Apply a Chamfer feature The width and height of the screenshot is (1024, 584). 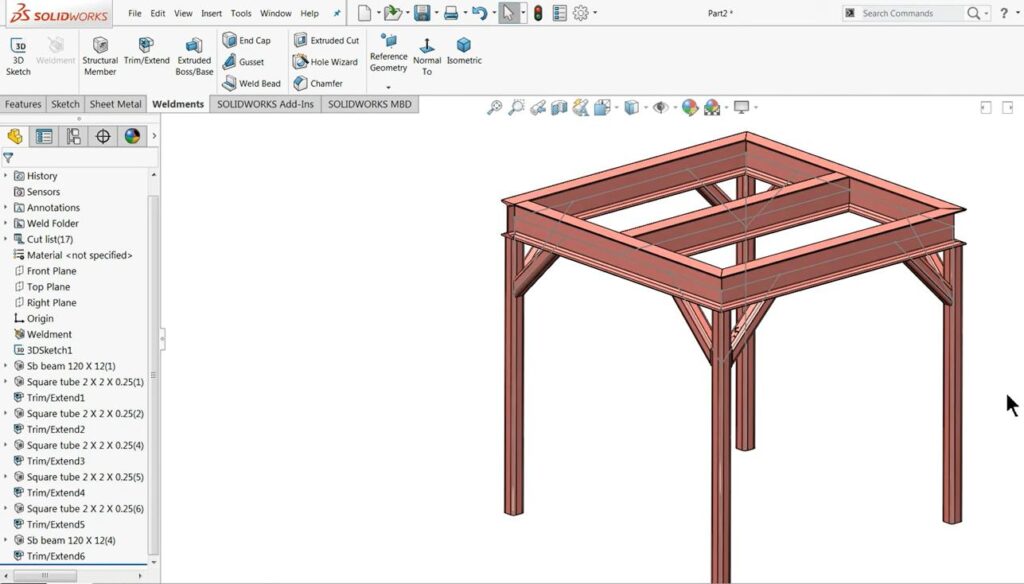(325, 83)
